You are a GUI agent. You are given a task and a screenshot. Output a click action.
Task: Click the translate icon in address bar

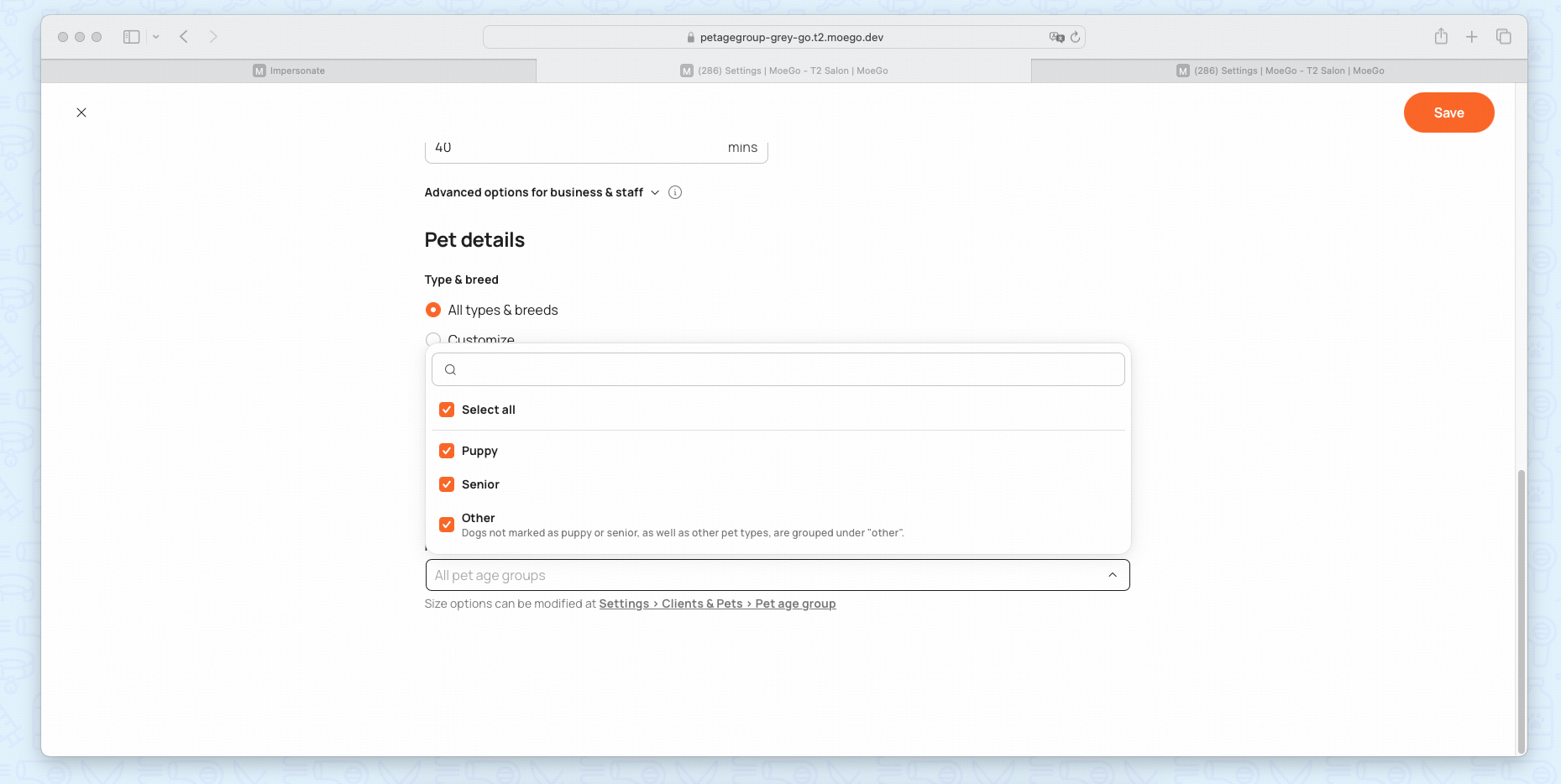1056,37
